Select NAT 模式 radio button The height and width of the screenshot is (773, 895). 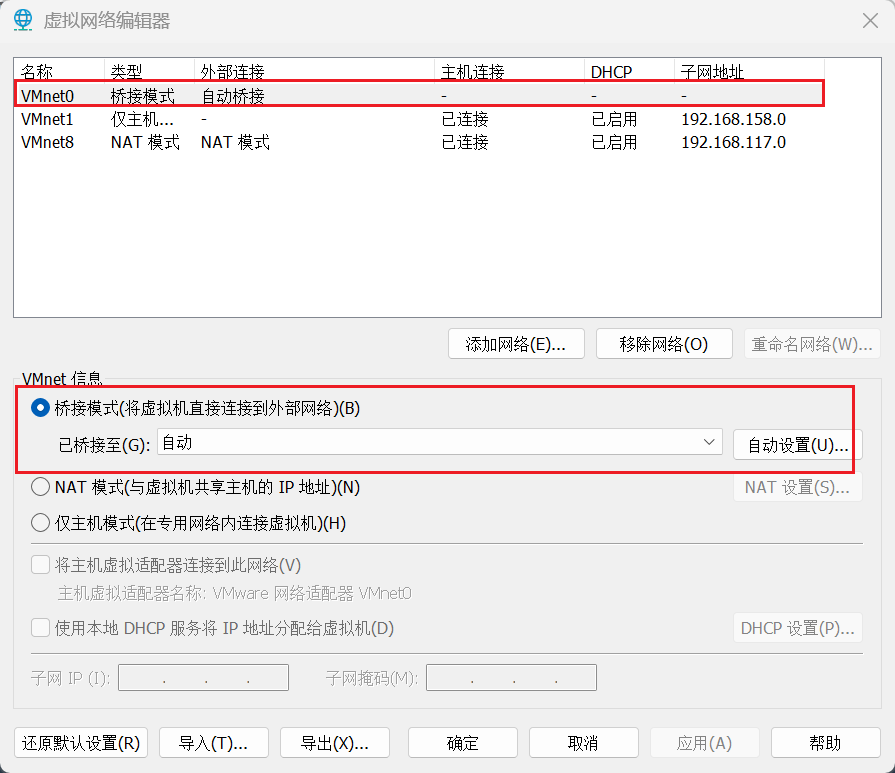click(x=40, y=487)
